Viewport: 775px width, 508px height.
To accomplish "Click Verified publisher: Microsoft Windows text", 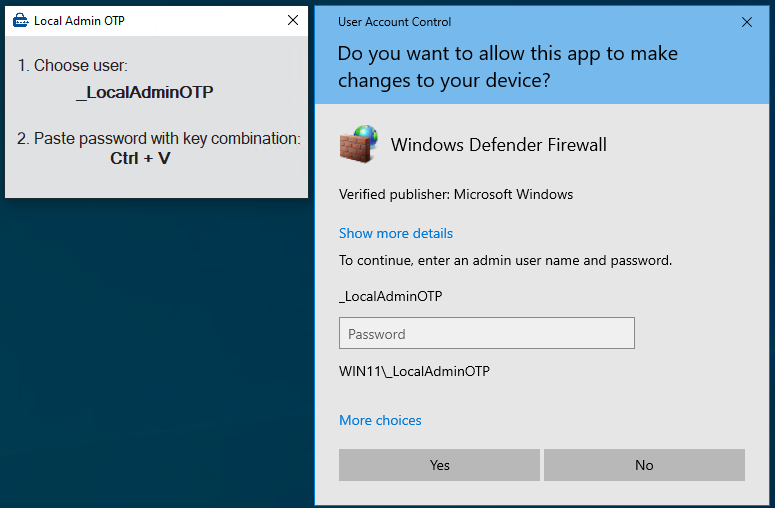I will point(456,194).
